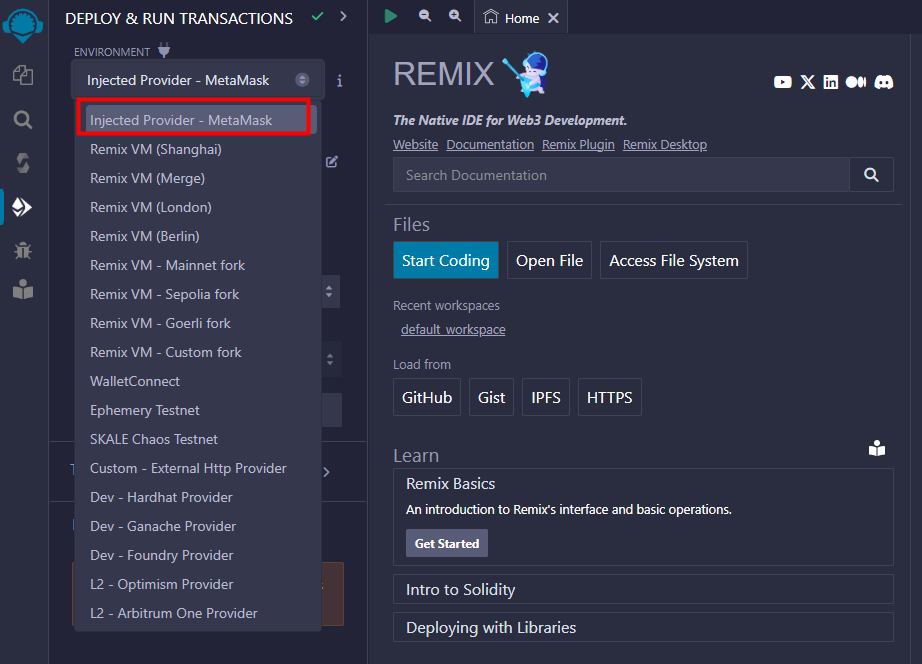Choose Dev - Foundry Provider
The width and height of the screenshot is (922, 664).
click(x=198, y=555)
